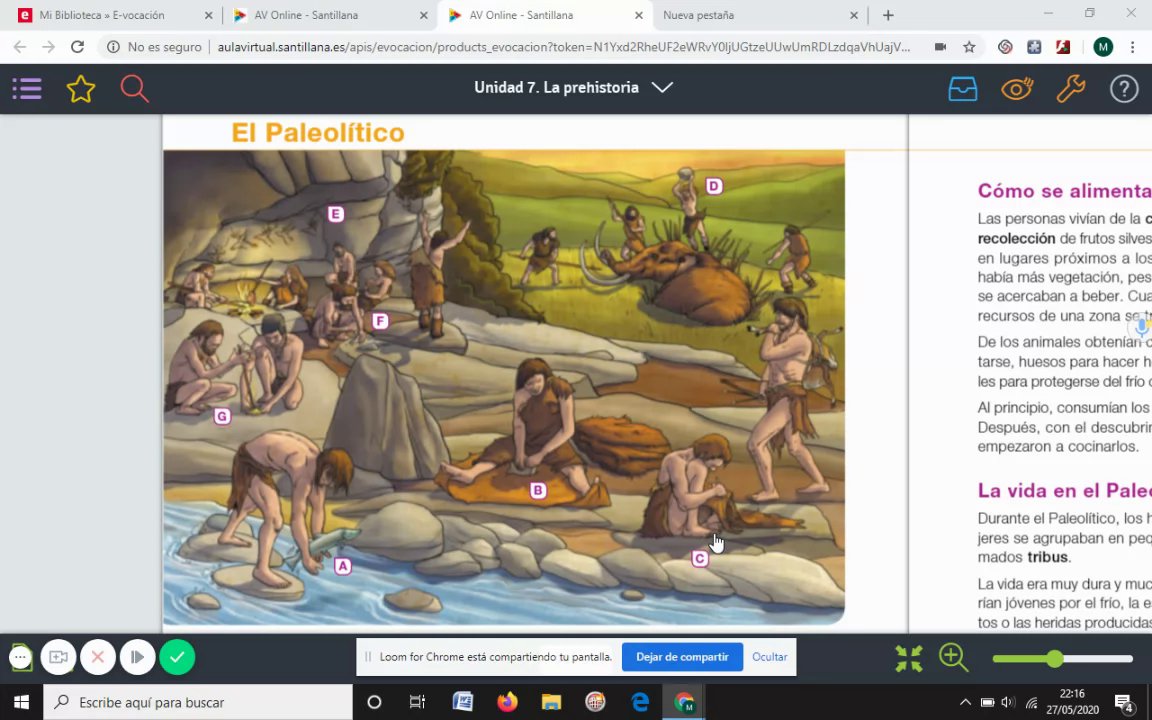Viewport: 1152px width, 720px height.
Task: Click label E on the cave wall
Action: (336, 214)
